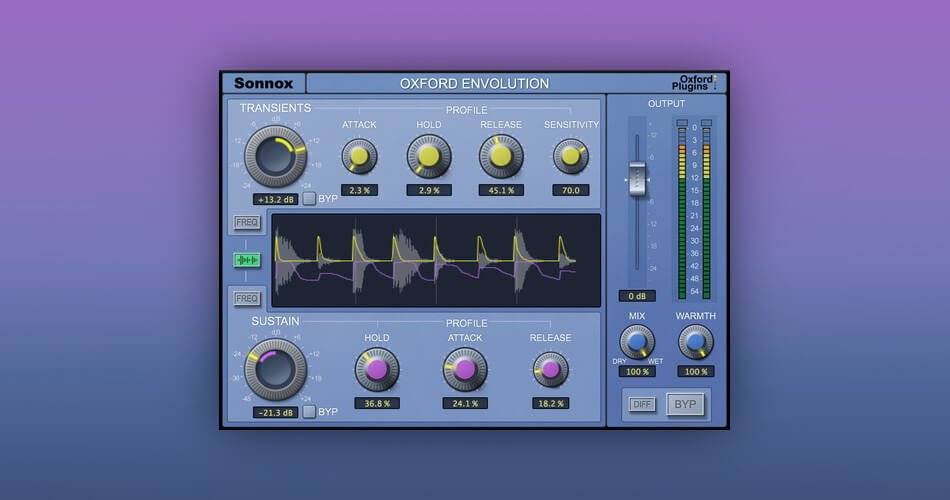Click the 24.1 % sustain attack field
This screenshot has width=950, height=500.
[465, 404]
